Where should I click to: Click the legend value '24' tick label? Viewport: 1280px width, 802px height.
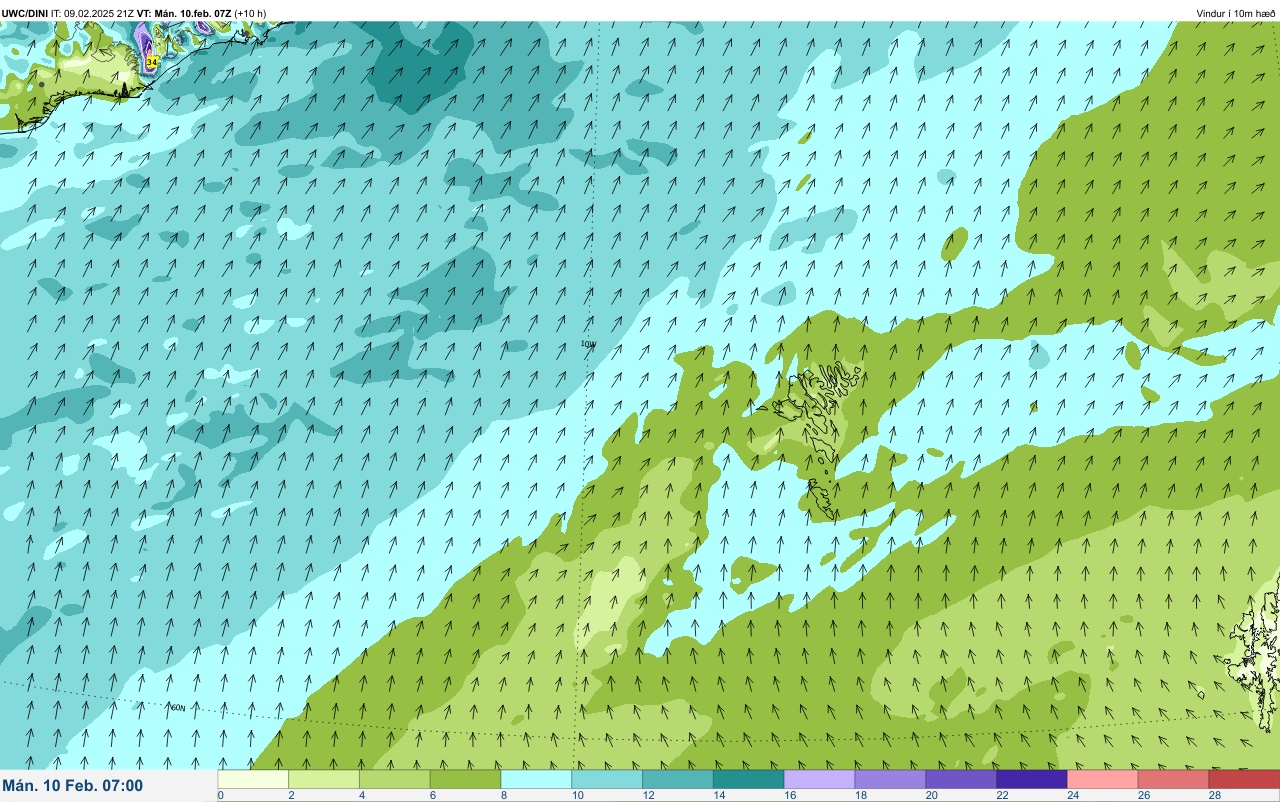click(1071, 795)
